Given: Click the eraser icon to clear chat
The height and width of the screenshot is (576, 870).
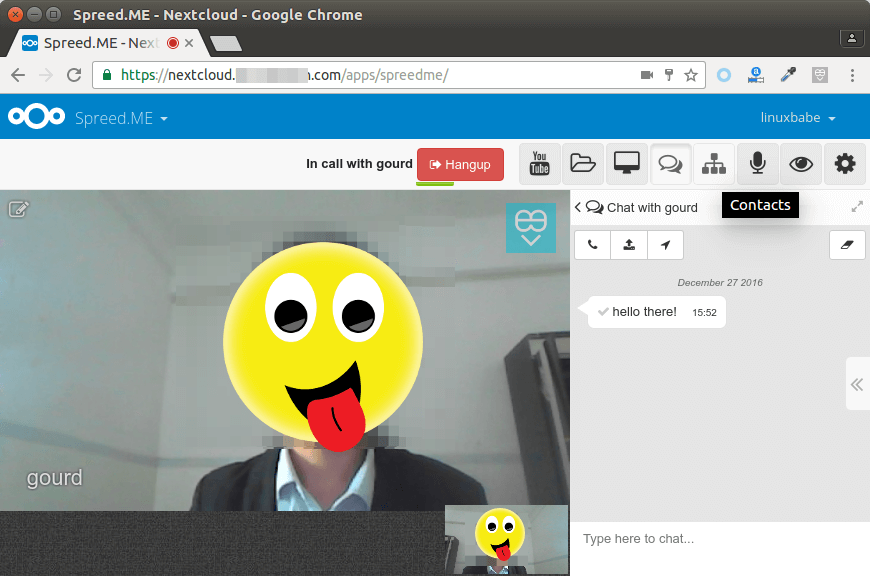Looking at the screenshot, I should point(847,245).
